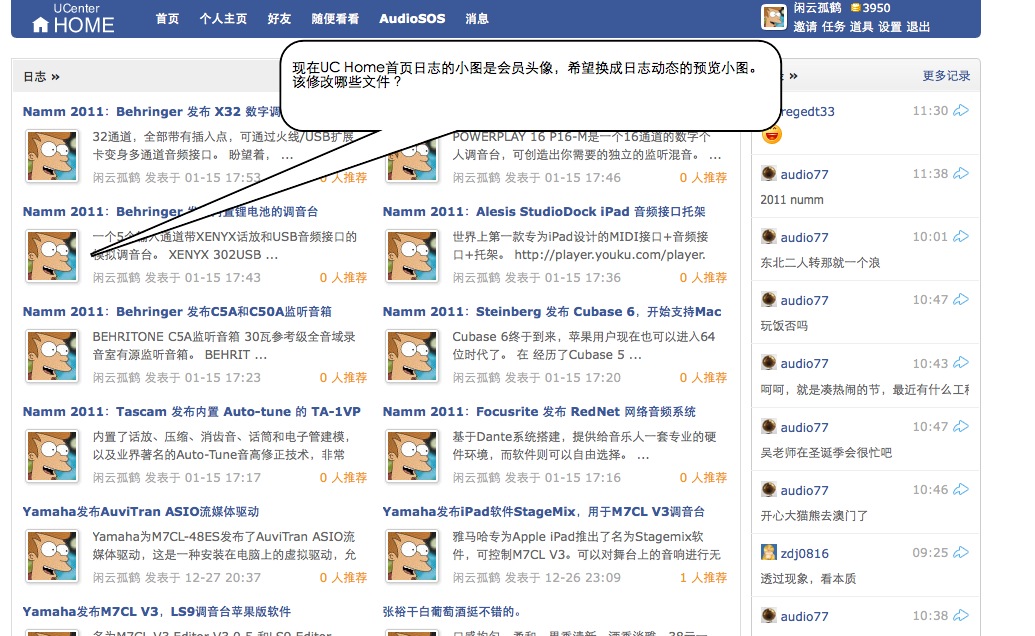1035x636 pixels.
Task: Open '张裕干白葡萄酒挺不错的。' post
Action: pyautogui.click(x=451, y=612)
